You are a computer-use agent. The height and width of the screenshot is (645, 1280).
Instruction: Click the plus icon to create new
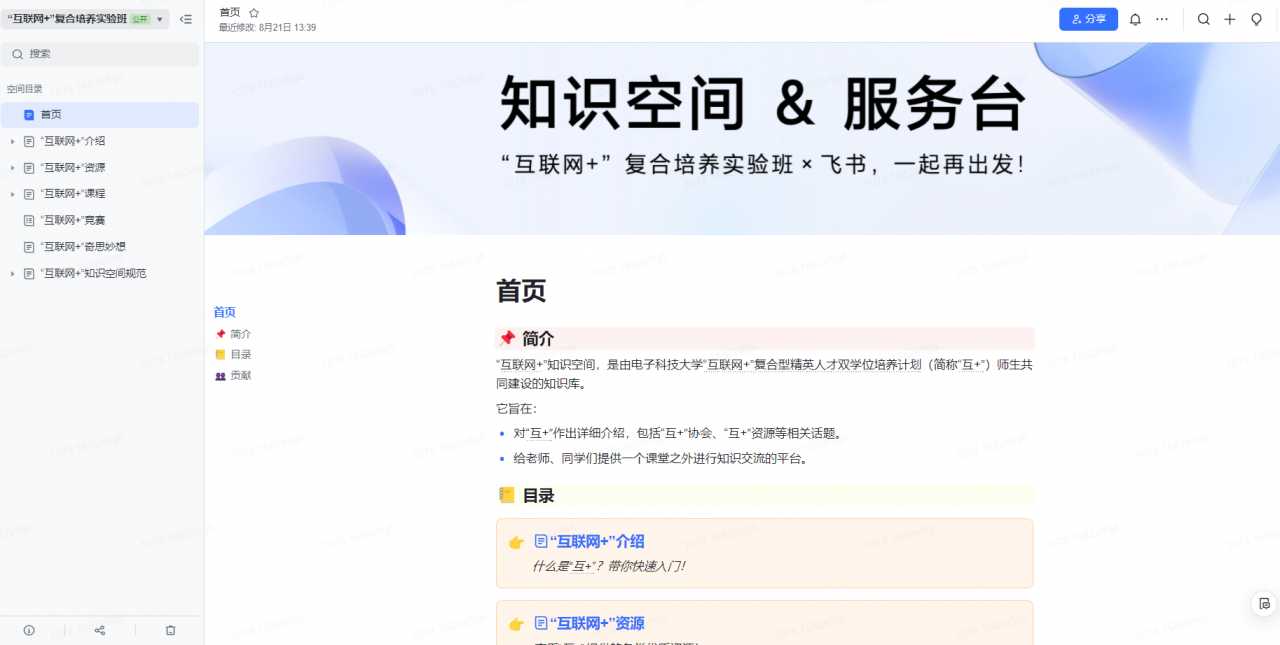pyautogui.click(x=1230, y=19)
